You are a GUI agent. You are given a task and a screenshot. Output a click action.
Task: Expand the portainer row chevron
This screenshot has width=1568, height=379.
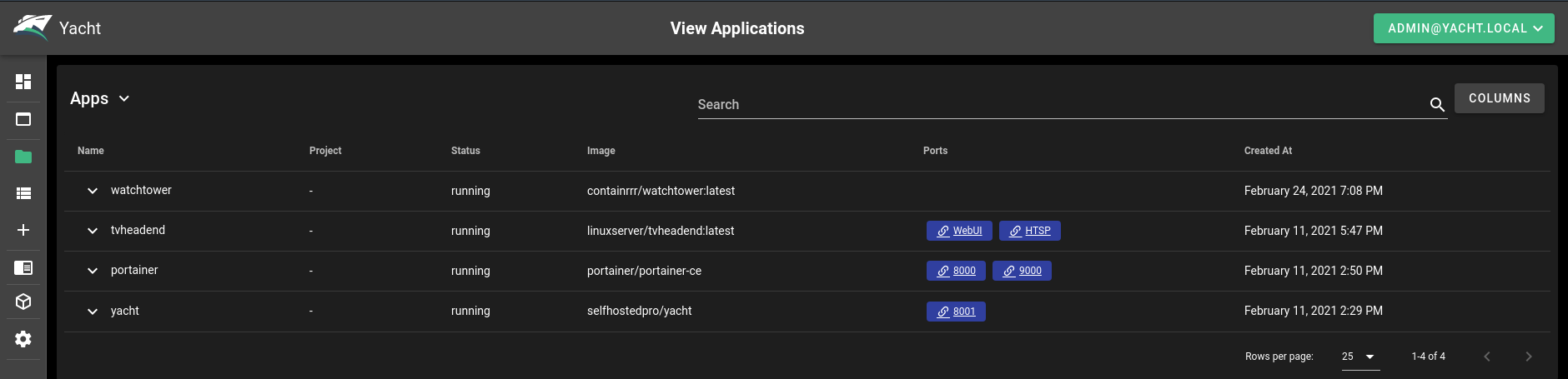pos(93,271)
